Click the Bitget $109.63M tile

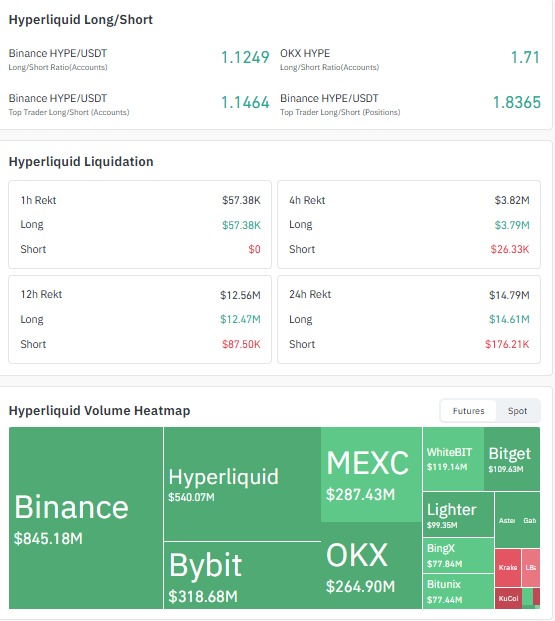point(512,459)
